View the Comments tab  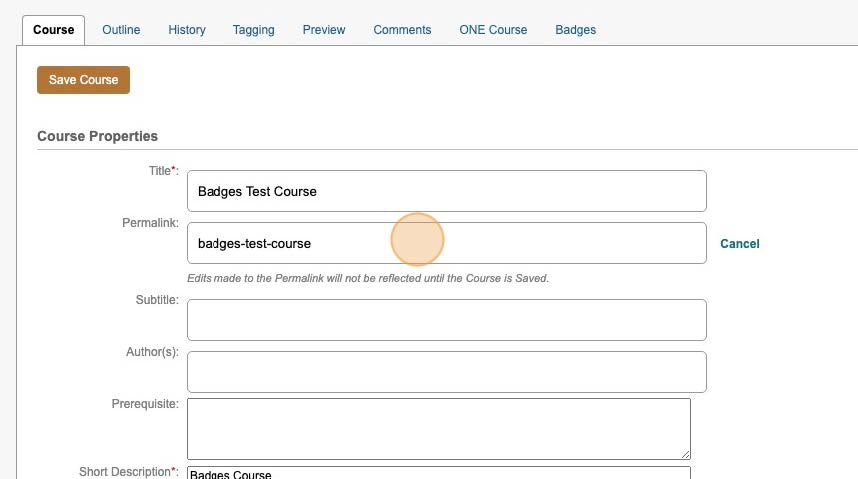pos(402,30)
